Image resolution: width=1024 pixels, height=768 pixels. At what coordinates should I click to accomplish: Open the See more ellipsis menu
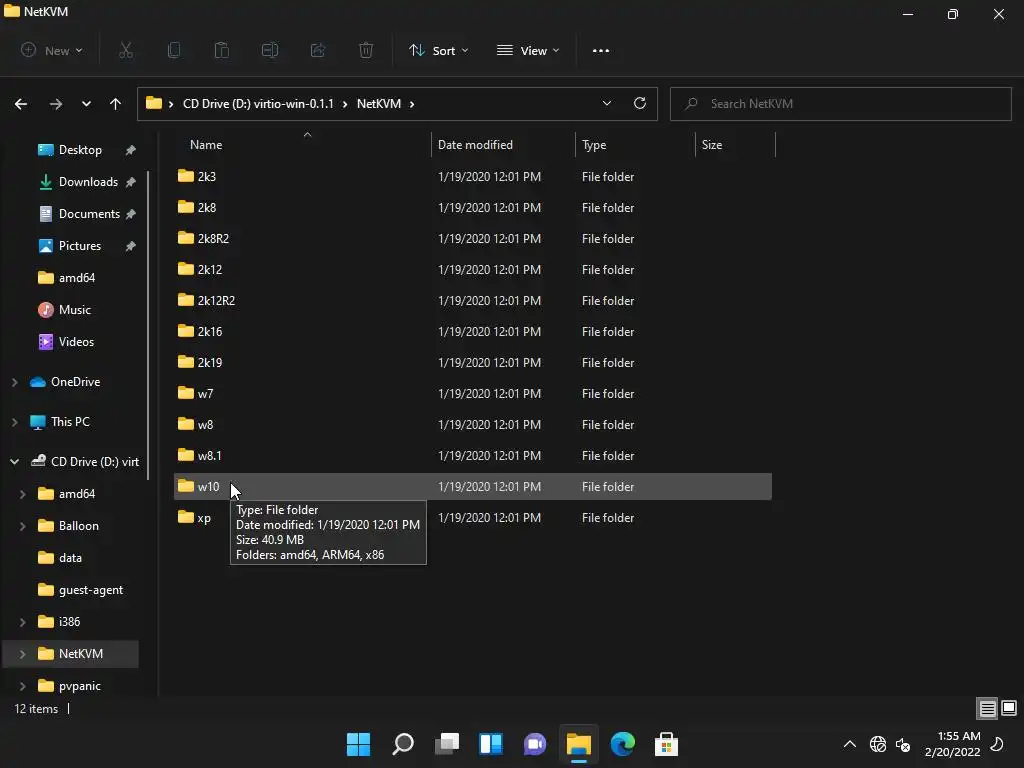[601, 50]
